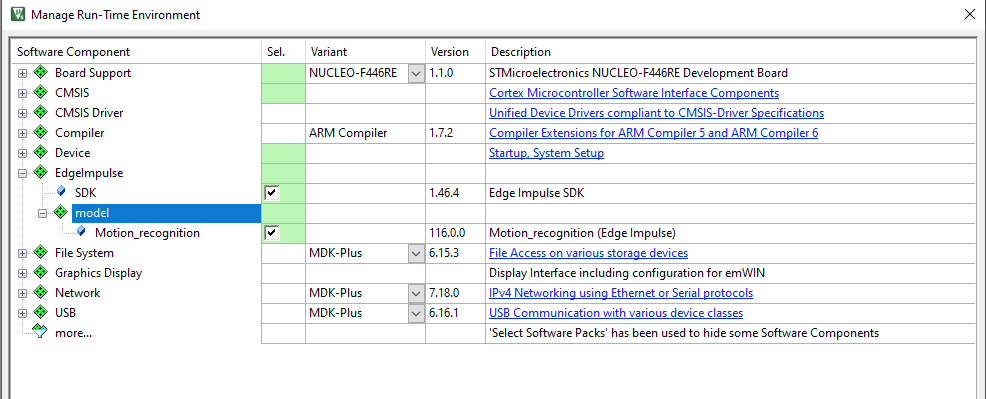This screenshot has height=399, width=986.
Task: Collapse the EdgeImpulse tree node
Action: tap(23, 173)
